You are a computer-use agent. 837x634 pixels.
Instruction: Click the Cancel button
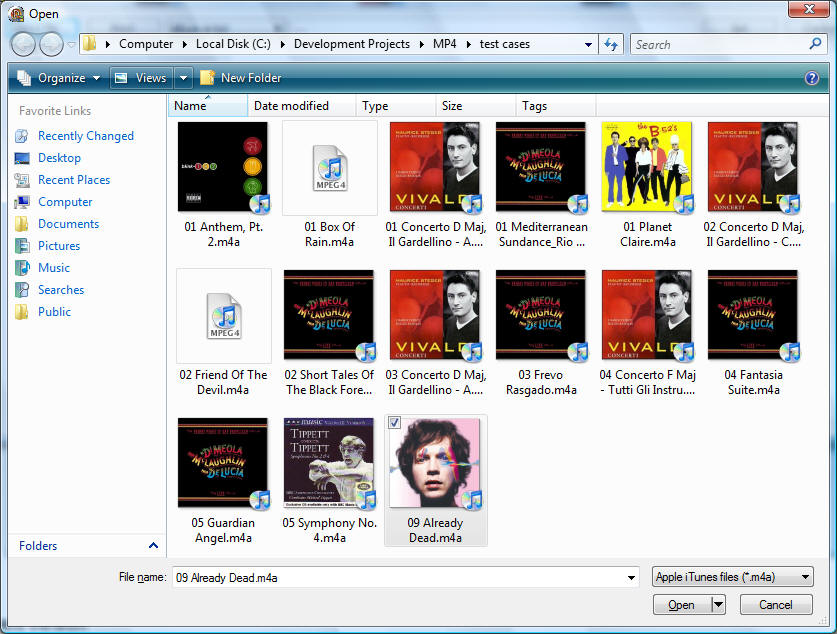click(776, 605)
